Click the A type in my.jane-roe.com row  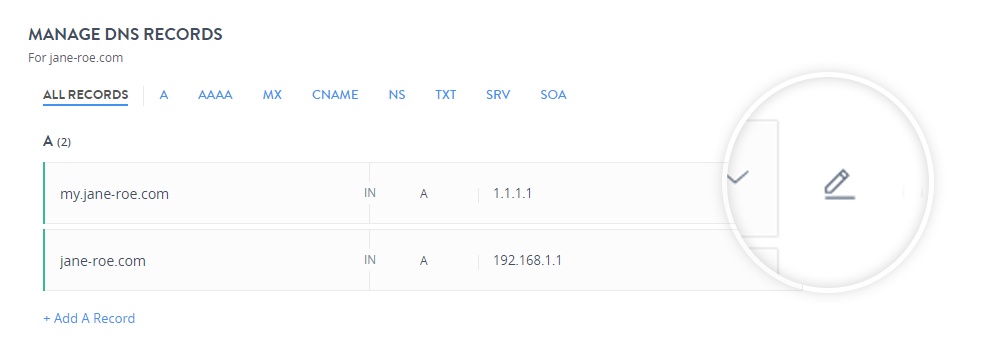tap(424, 194)
